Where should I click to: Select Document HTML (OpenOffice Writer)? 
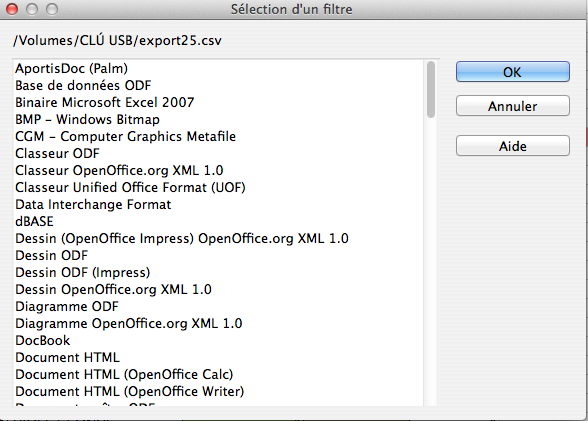click(x=129, y=391)
